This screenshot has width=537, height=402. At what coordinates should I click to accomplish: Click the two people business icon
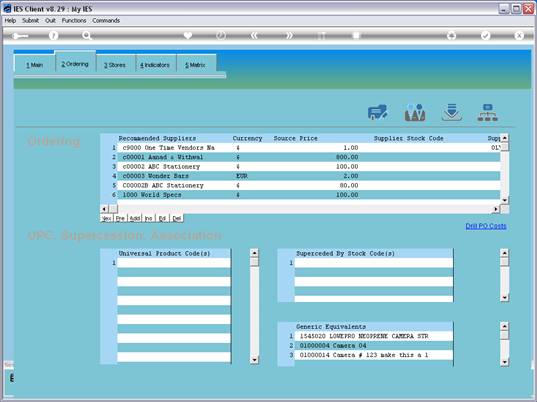(x=415, y=113)
